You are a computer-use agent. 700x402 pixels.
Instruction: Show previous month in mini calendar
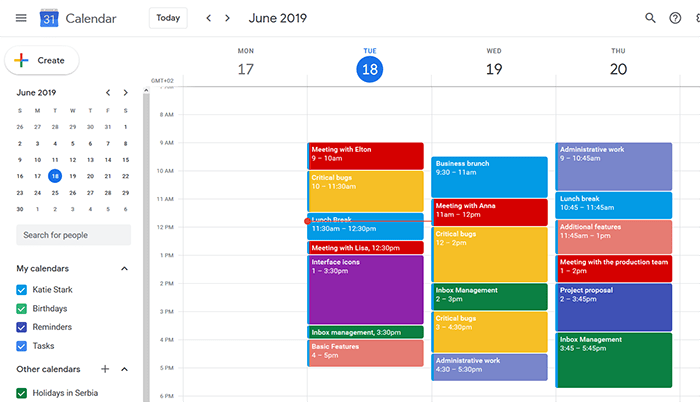pos(108,92)
